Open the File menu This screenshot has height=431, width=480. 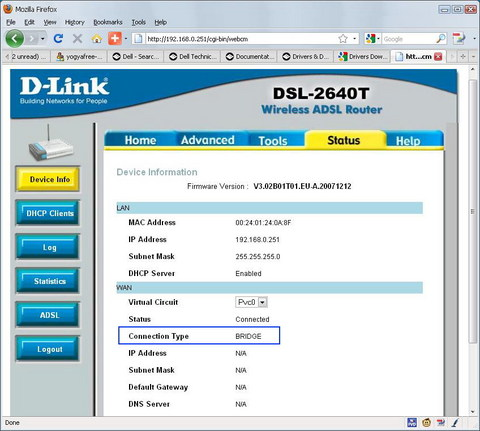(11, 22)
